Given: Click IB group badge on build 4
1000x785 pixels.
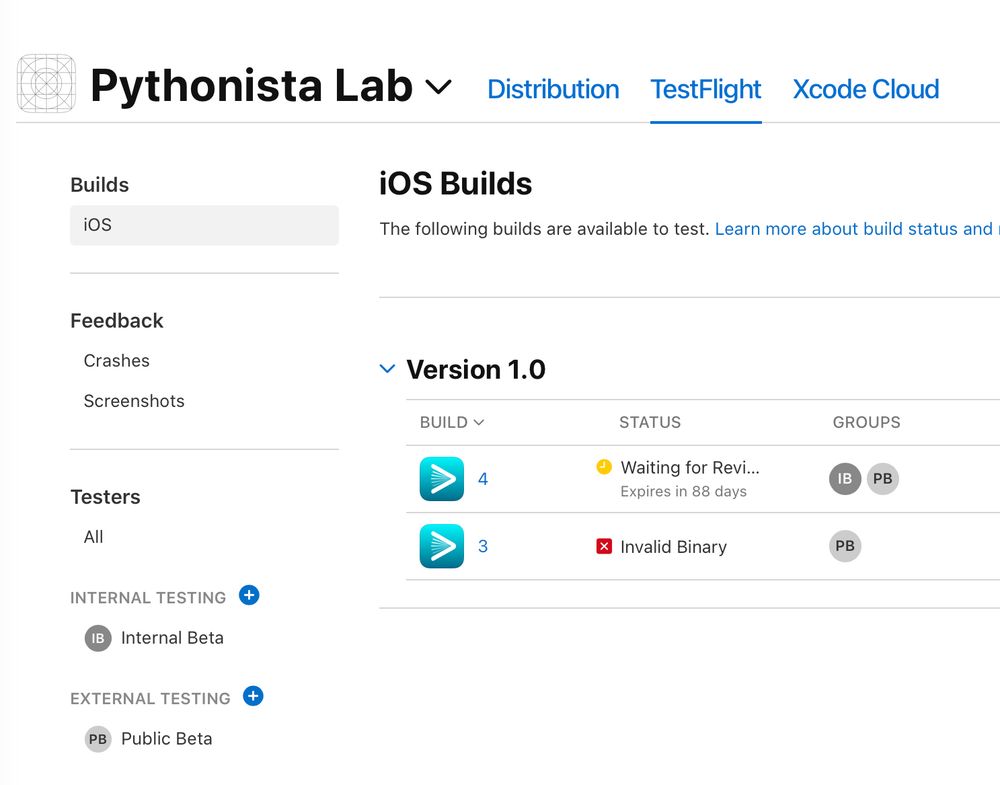Looking at the screenshot, I should [845, 479].
